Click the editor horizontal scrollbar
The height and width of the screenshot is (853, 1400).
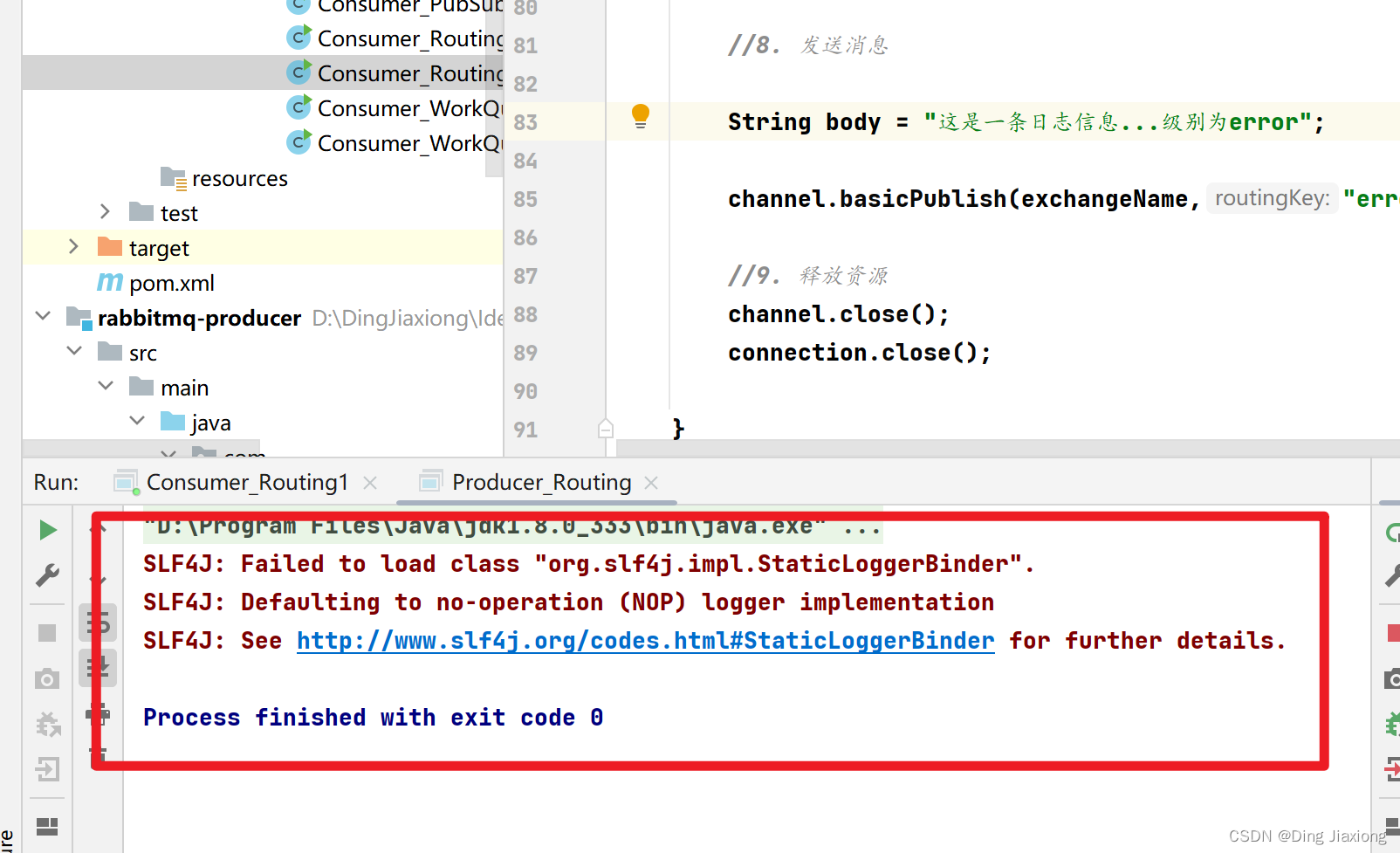[1007, 448]
